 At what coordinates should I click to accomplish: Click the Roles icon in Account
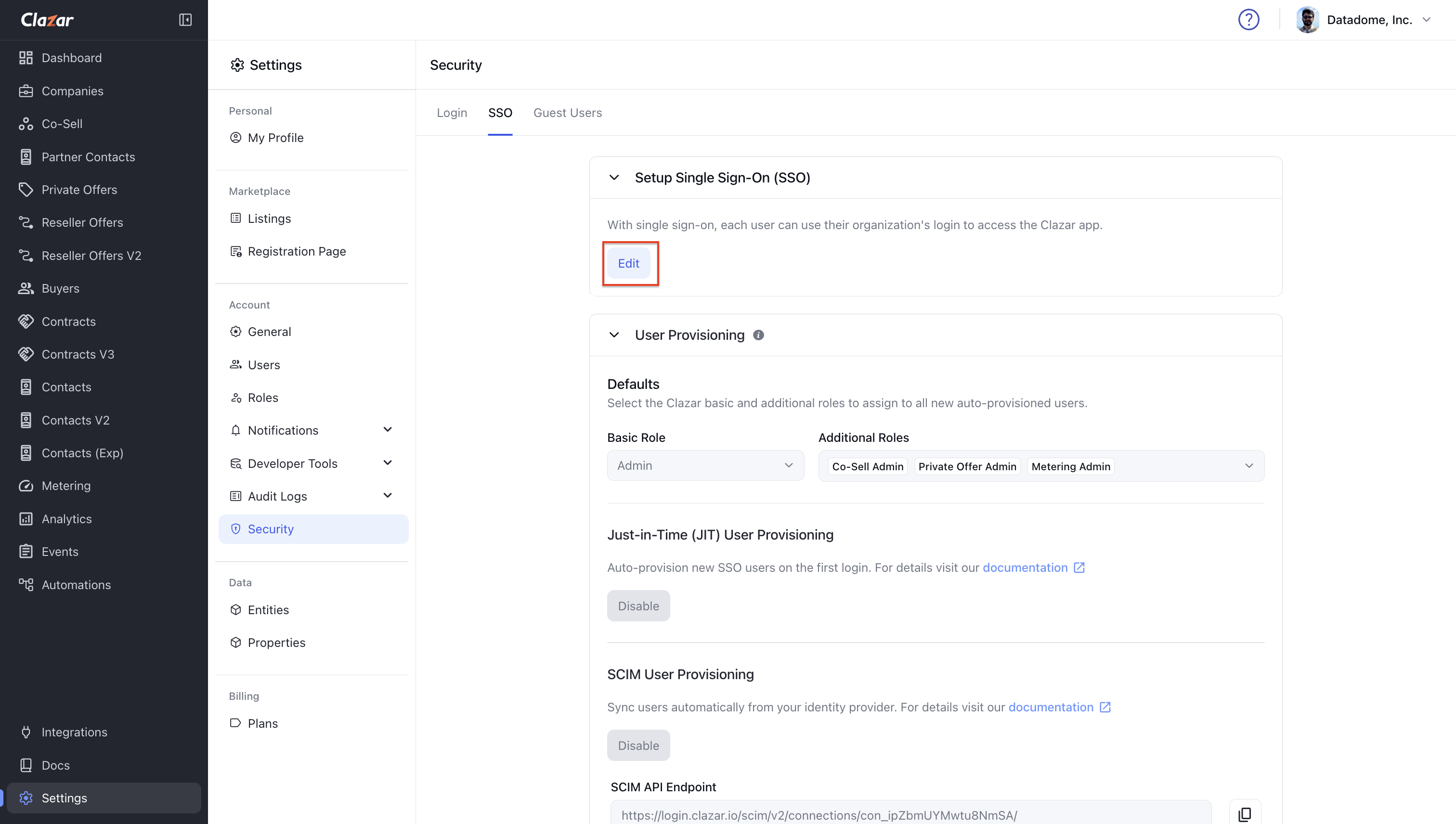click(x=235, y=397)
